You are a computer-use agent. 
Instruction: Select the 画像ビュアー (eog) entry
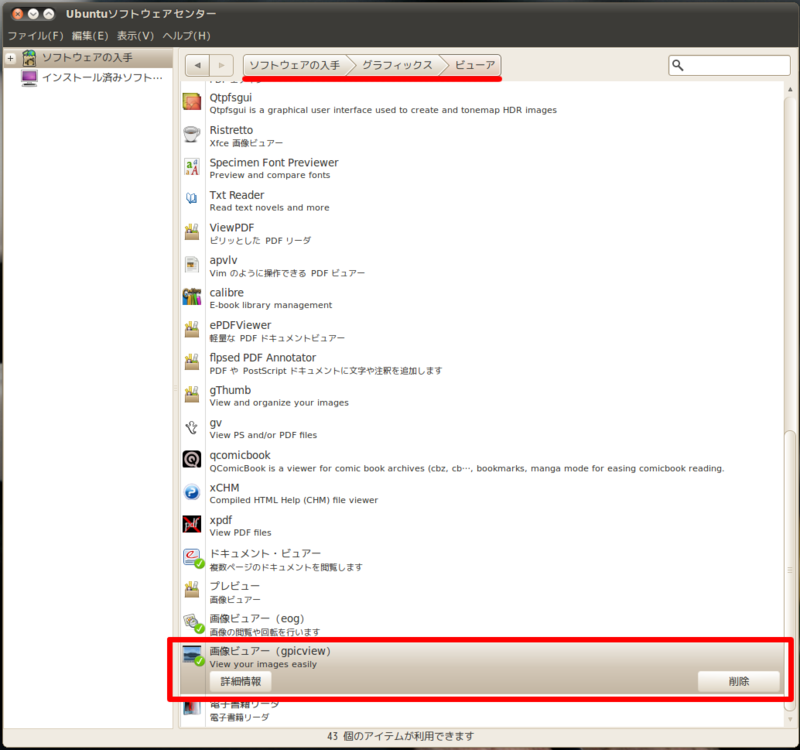point(482,624)
